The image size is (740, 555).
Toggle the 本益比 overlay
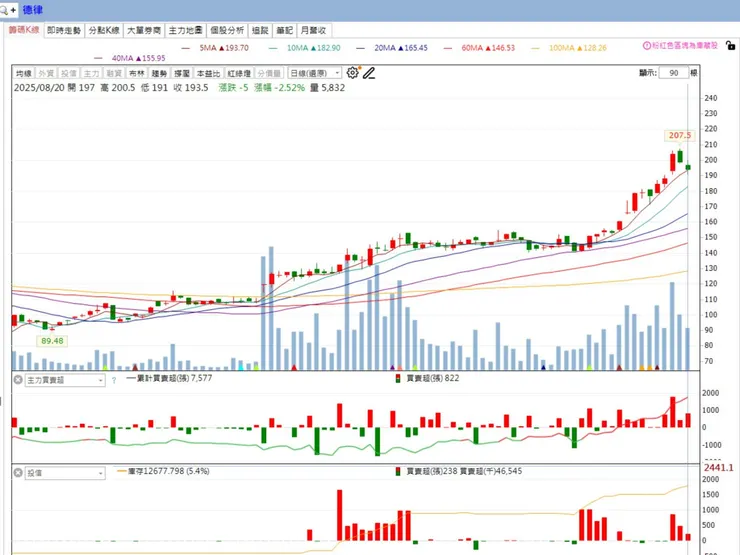point(209,73)
